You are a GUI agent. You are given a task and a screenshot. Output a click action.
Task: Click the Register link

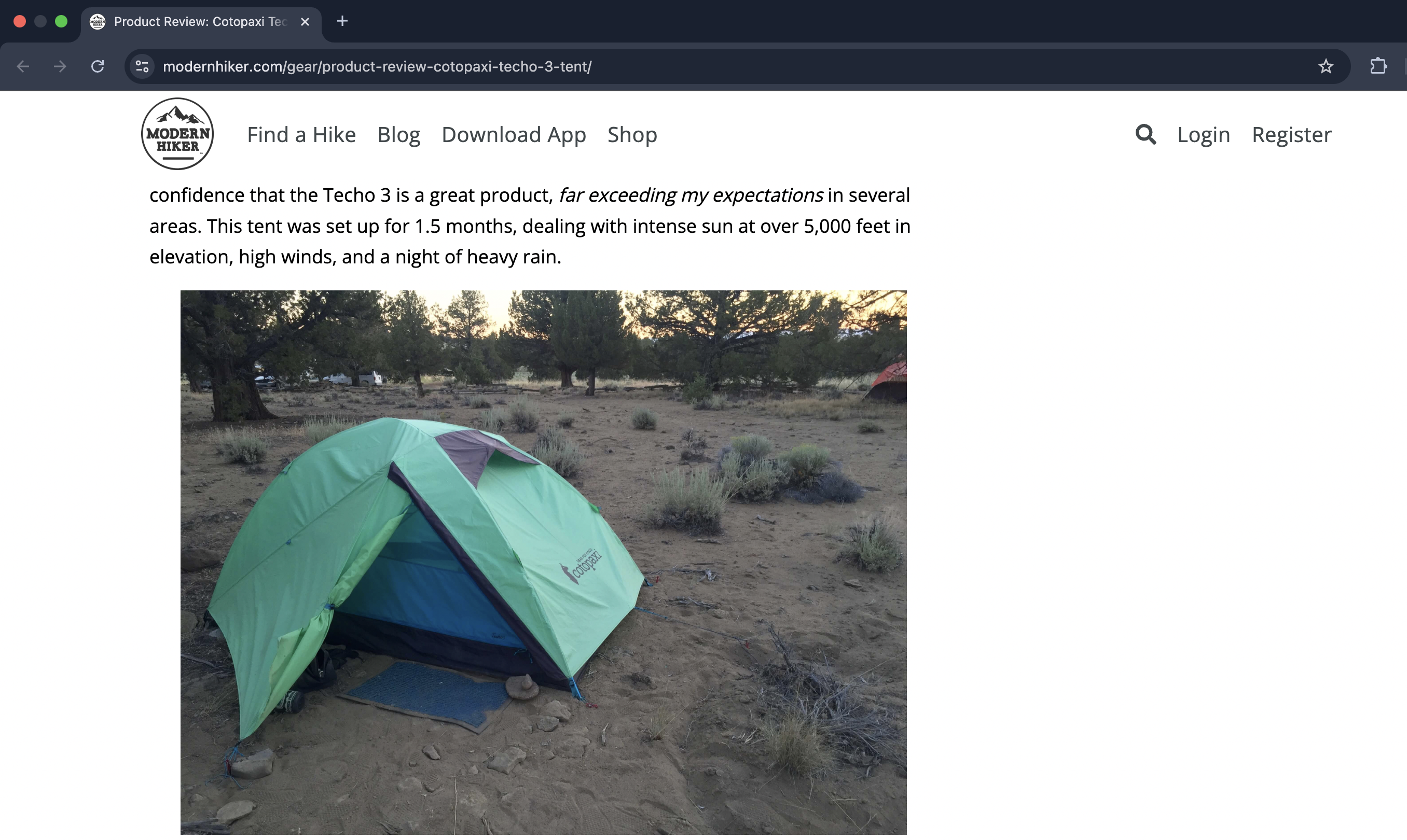[x=1291, y=135]
